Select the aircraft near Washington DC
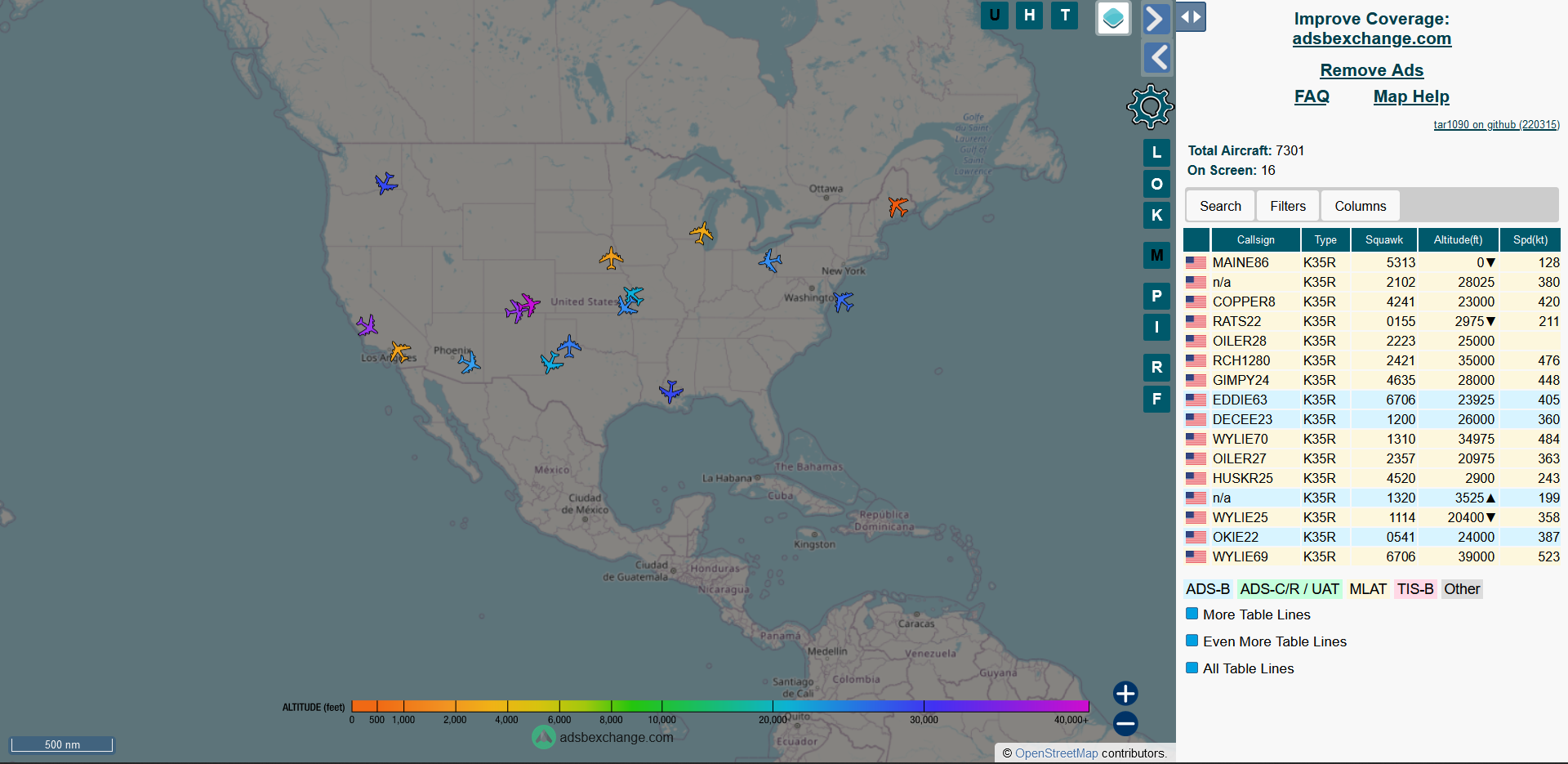 pyautogui.click(x=843, y=302)
